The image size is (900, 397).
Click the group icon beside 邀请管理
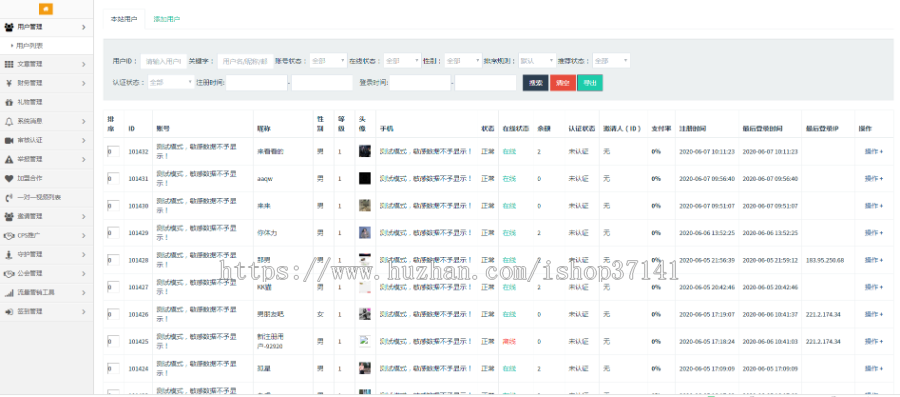pos(9,216)
